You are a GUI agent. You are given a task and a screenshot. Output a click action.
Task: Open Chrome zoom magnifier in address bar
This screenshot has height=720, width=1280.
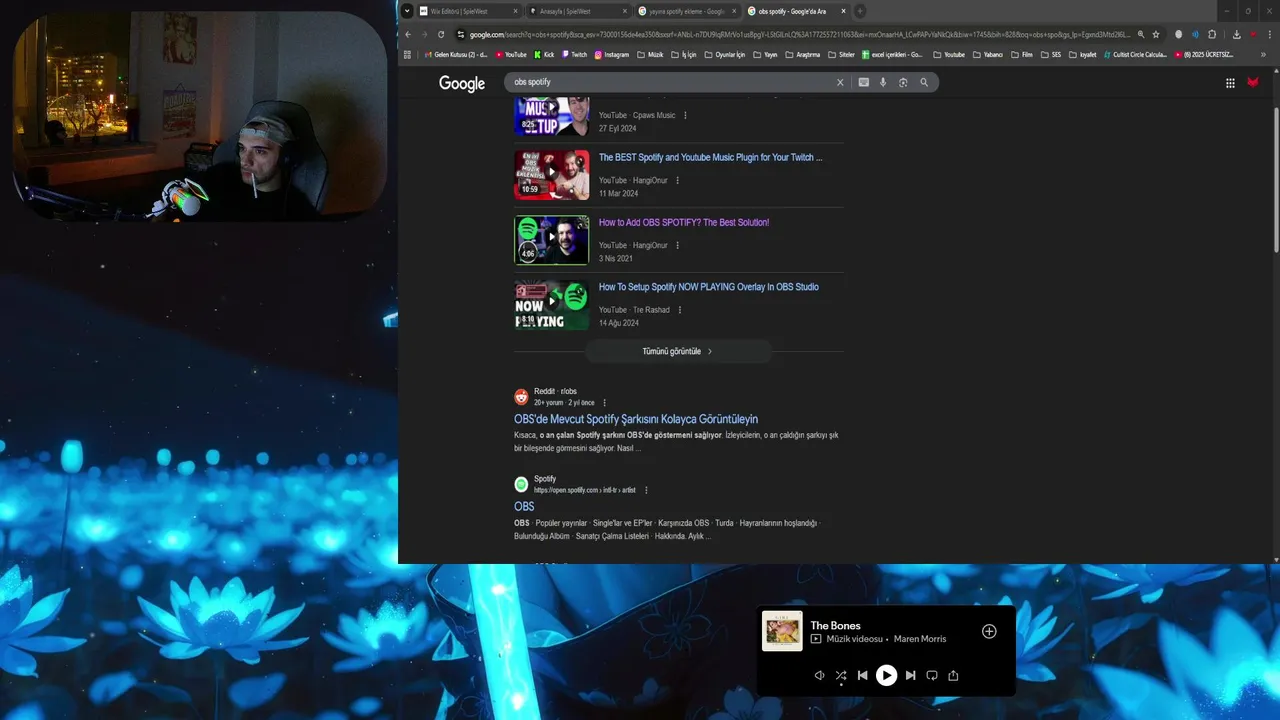pos(1141,34)
